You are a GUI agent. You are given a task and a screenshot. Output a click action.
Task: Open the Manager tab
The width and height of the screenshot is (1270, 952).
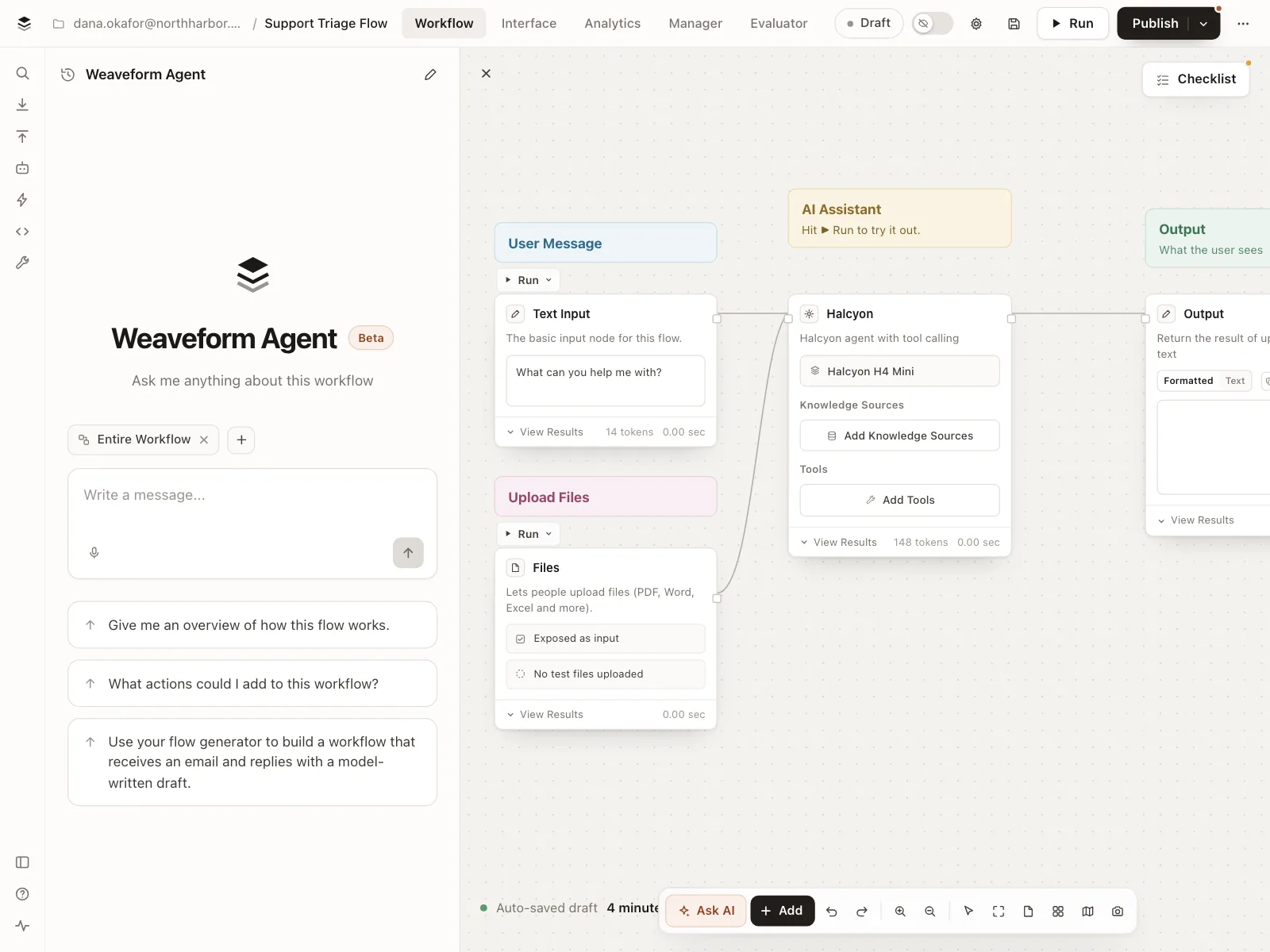point(695,24)
